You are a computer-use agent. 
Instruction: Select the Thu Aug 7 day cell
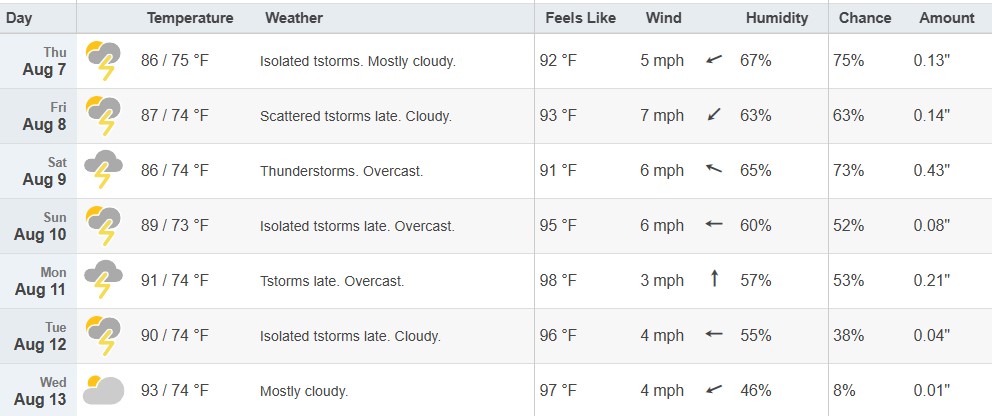[38, 61]
